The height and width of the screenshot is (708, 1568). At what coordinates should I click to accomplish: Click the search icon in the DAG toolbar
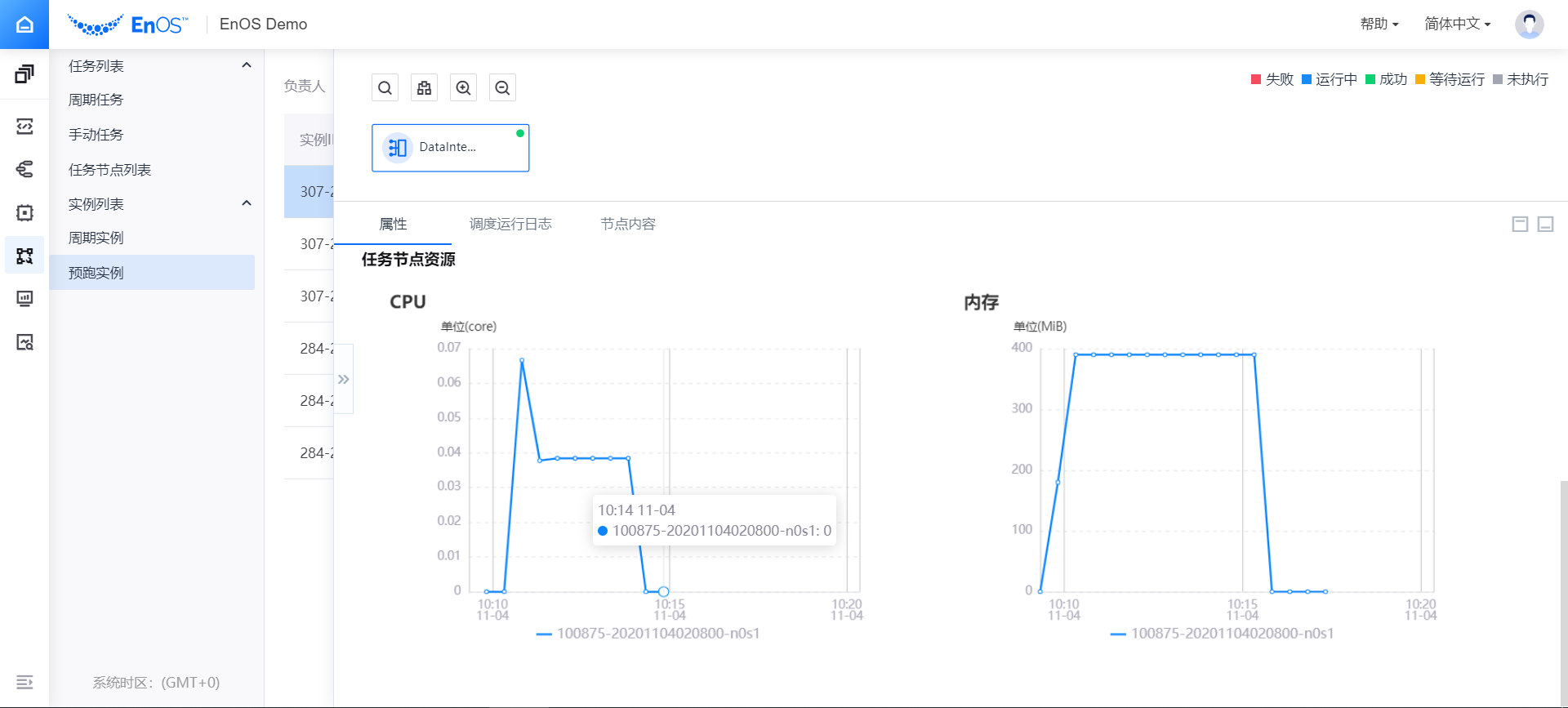[385, 88]
